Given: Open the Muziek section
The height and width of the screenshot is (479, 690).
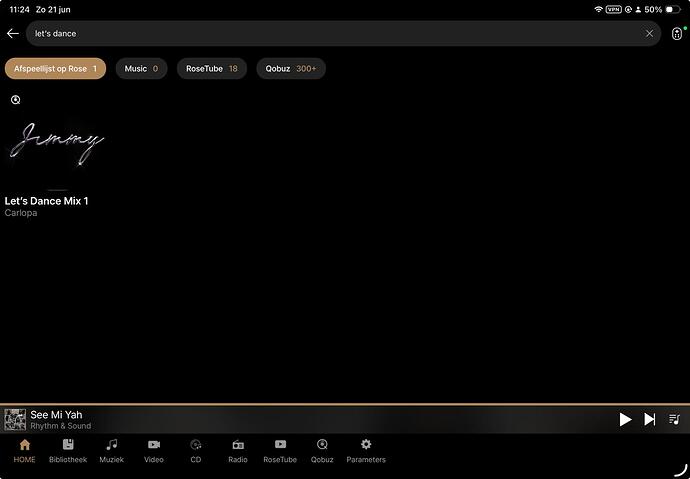Looking at the screenshot, I should click(112, 451).
